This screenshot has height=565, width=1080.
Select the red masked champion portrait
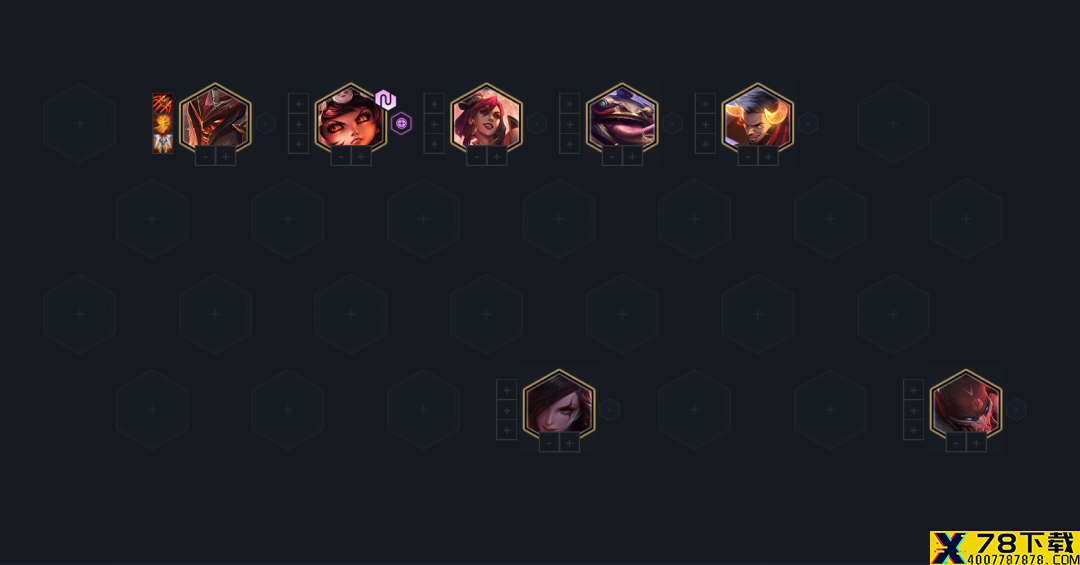coord(966,404)
